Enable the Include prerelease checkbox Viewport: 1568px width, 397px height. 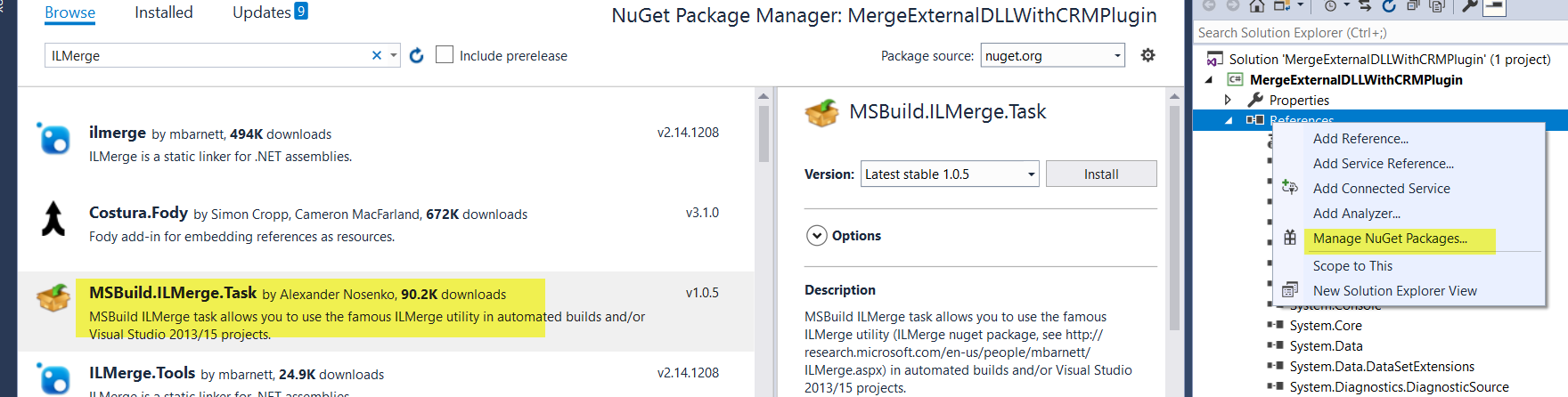coord(445,54)
